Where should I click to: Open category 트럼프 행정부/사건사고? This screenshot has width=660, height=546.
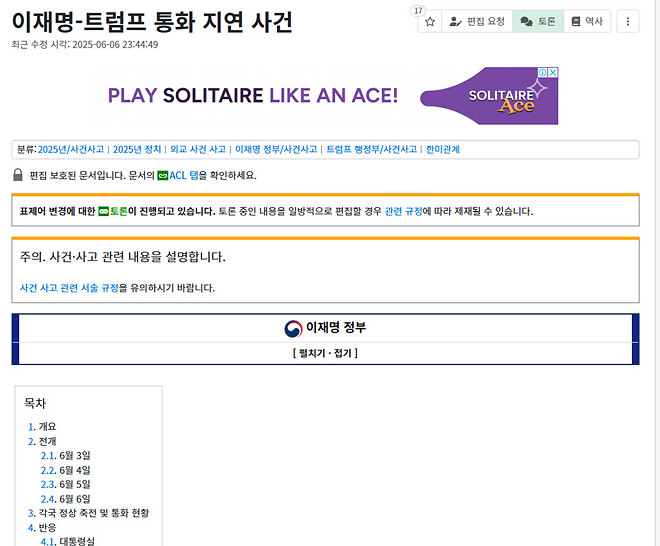click(x=371, y=149)
